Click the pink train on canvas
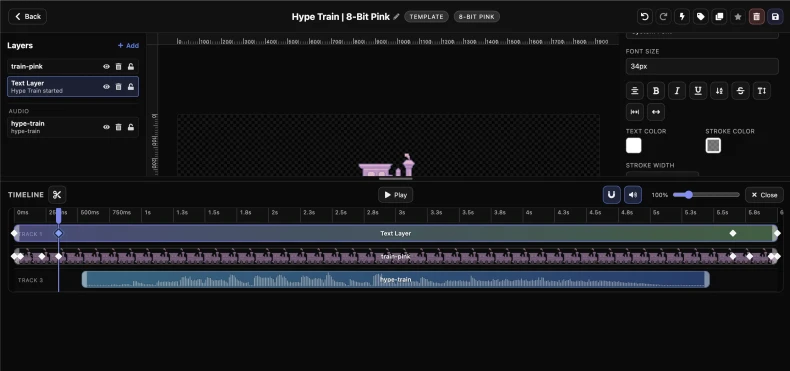 click(x=388, y=165)
